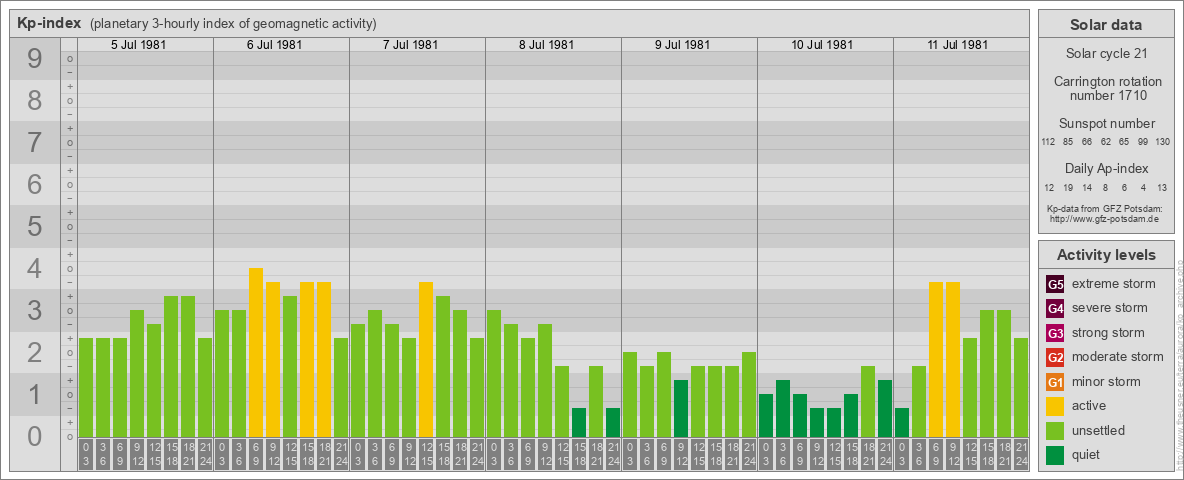Image resolution: width=1184 pixels, height=480 pixels.
Task: Click the yellow 6-9 bar on 6 Jul 1981
Action: pyautogui.click(x=256, y=352)
